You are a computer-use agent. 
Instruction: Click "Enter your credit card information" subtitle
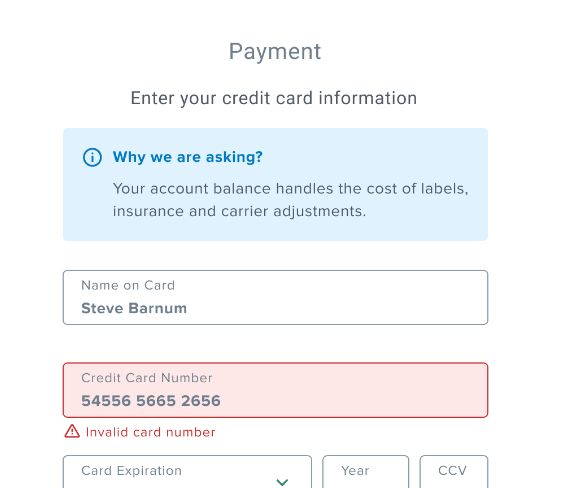274,98
